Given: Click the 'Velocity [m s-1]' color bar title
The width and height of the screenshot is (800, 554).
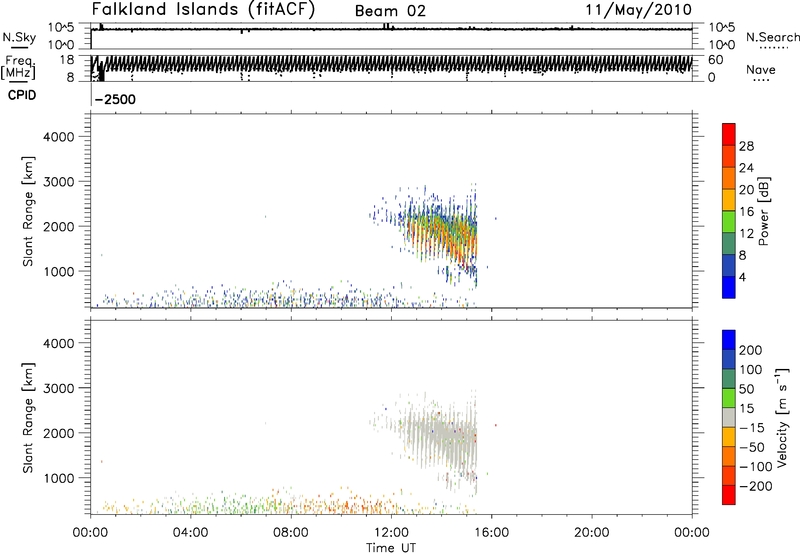Looking at the screenshot, I should pos(782,417).
